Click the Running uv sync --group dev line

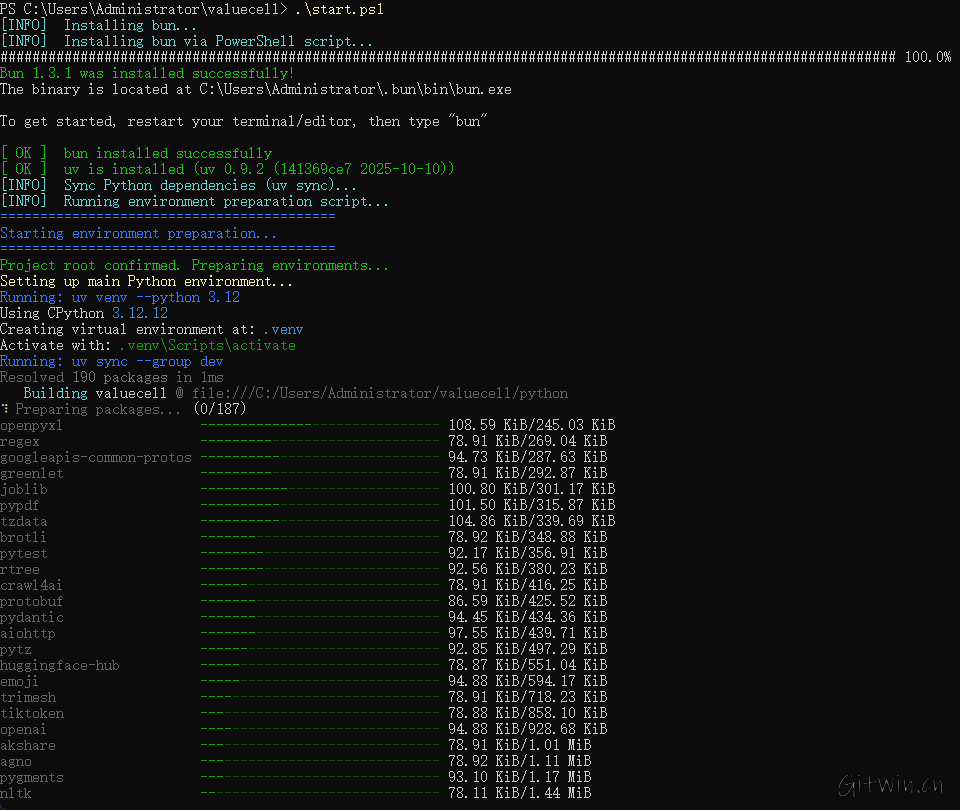112,362
